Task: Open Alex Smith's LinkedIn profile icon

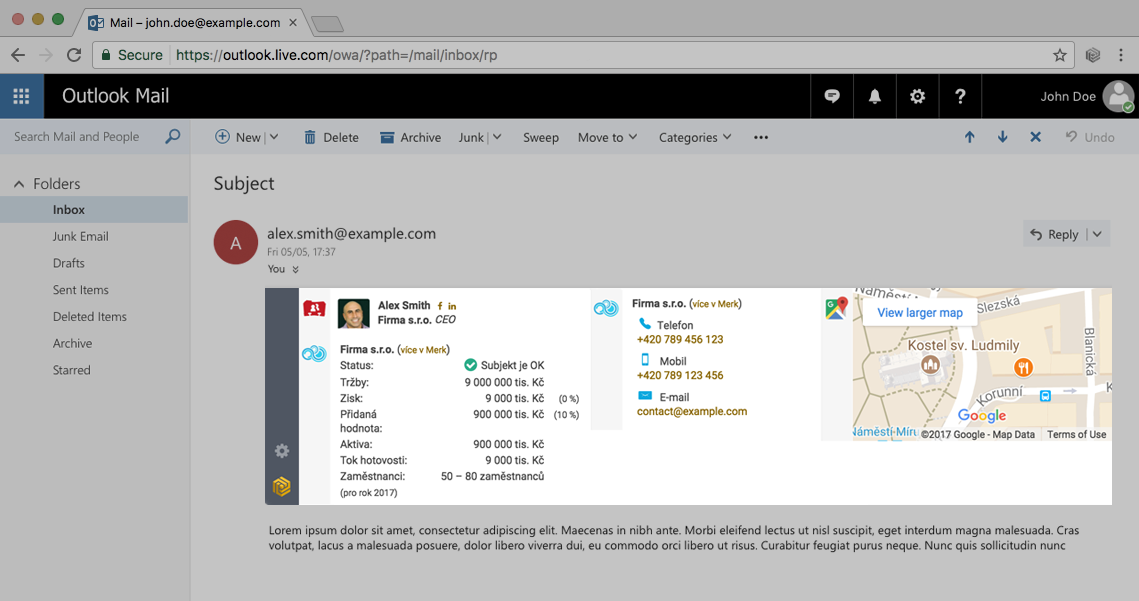Action: coord(452,306)
